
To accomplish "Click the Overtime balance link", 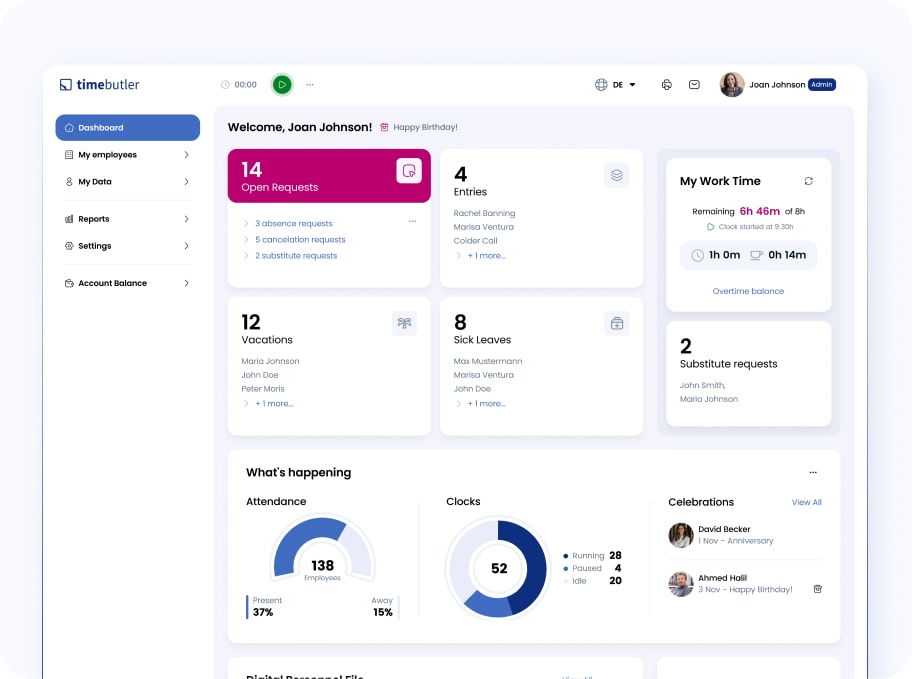I will 748,291.
